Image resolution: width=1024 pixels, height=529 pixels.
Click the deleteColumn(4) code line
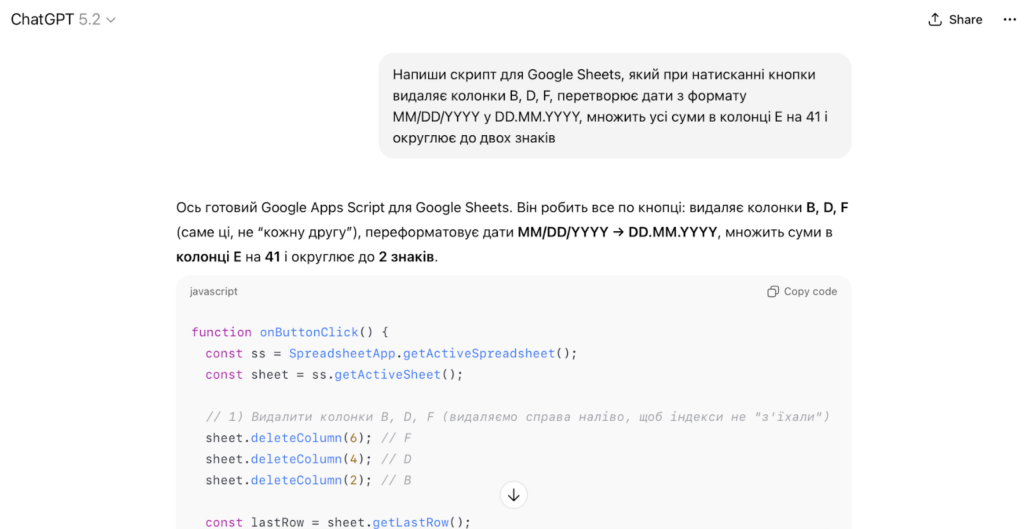(309, 459)
